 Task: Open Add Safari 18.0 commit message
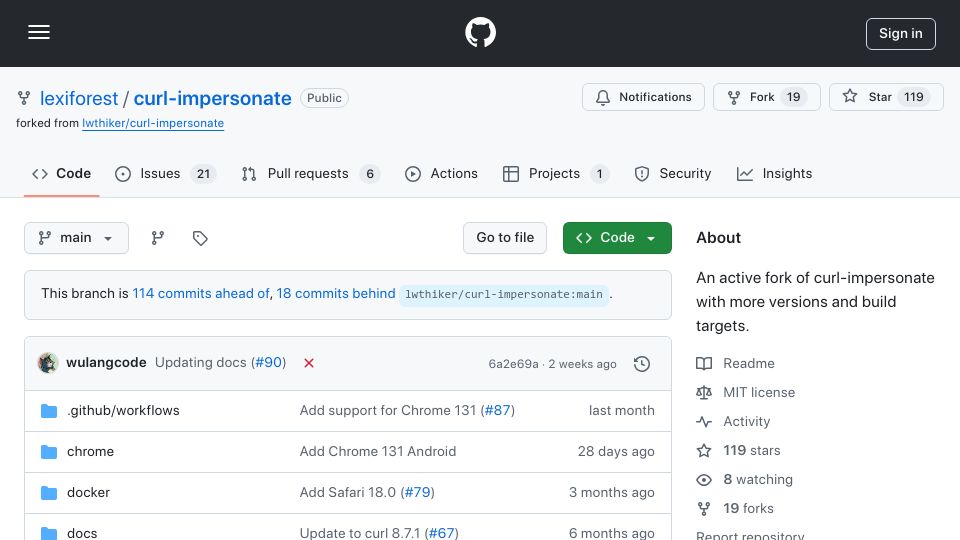[348, 493]
